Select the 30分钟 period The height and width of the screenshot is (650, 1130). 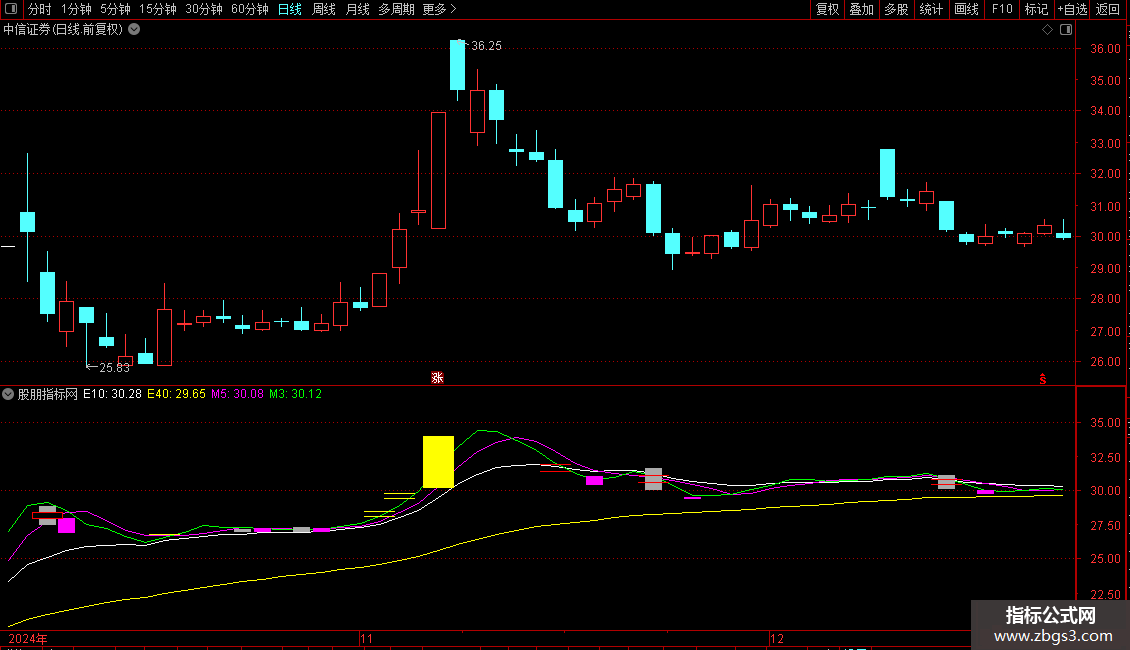(204, 9)
